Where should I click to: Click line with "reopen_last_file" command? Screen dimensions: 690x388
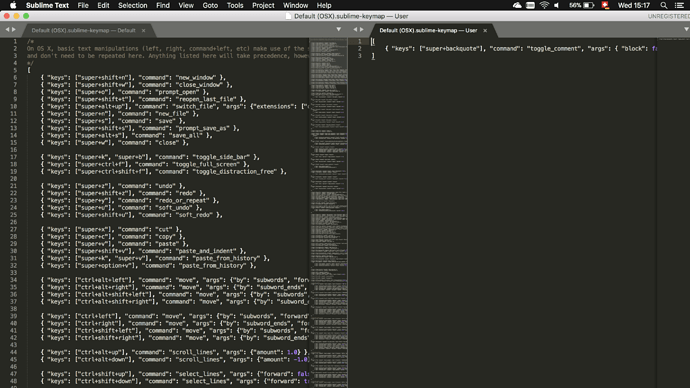coord(143,99)
